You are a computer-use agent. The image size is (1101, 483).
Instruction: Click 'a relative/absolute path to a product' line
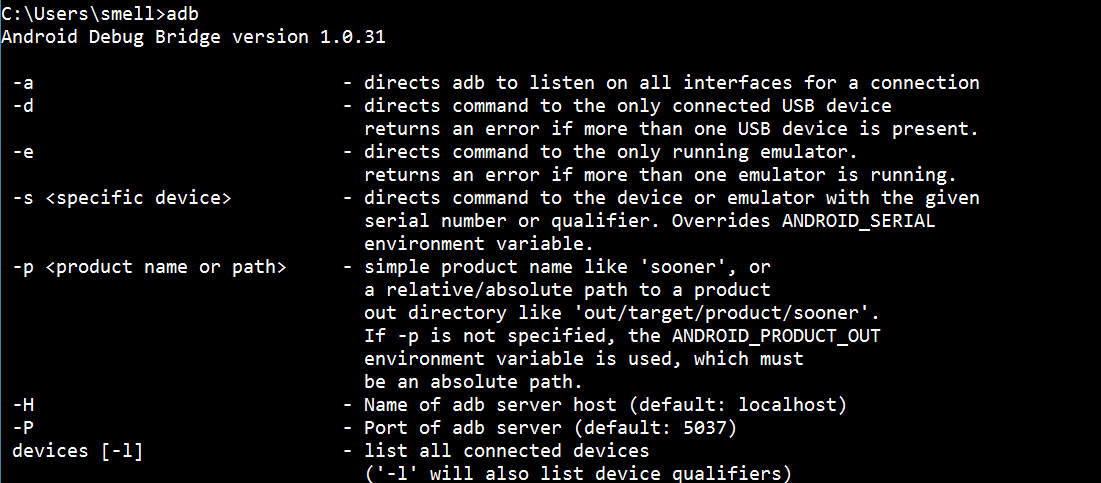pos(567,290)
